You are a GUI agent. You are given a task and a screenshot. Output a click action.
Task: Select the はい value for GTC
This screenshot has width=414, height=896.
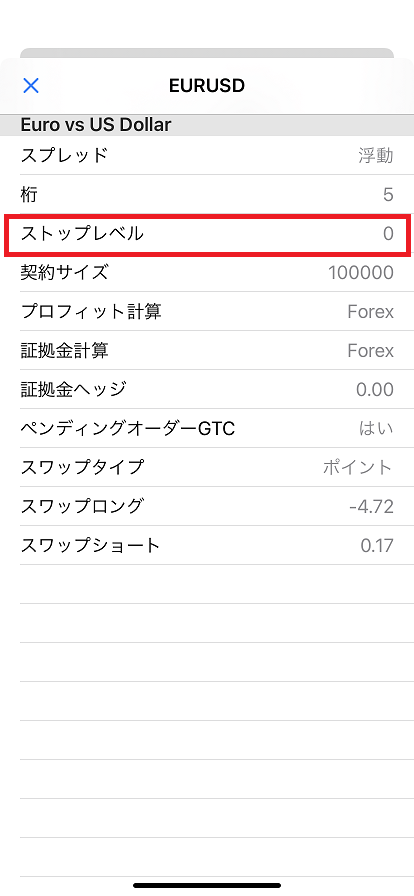click(376, 429)
